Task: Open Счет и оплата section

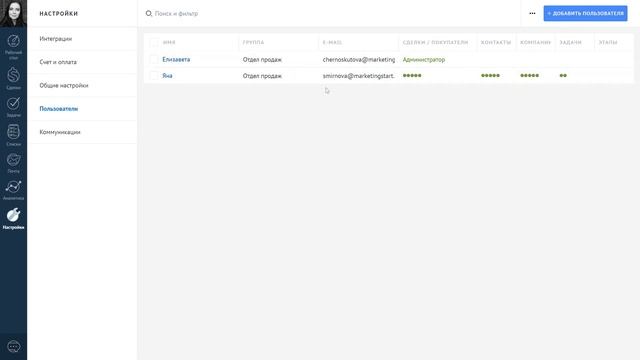Action: click(x=58, y=62)
